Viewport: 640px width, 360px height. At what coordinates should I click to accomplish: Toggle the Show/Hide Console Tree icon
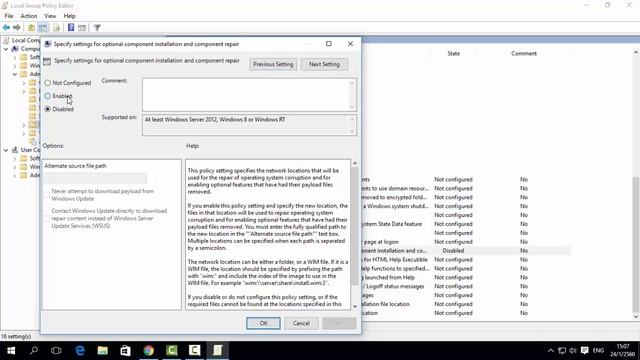[x=43, y=28]
